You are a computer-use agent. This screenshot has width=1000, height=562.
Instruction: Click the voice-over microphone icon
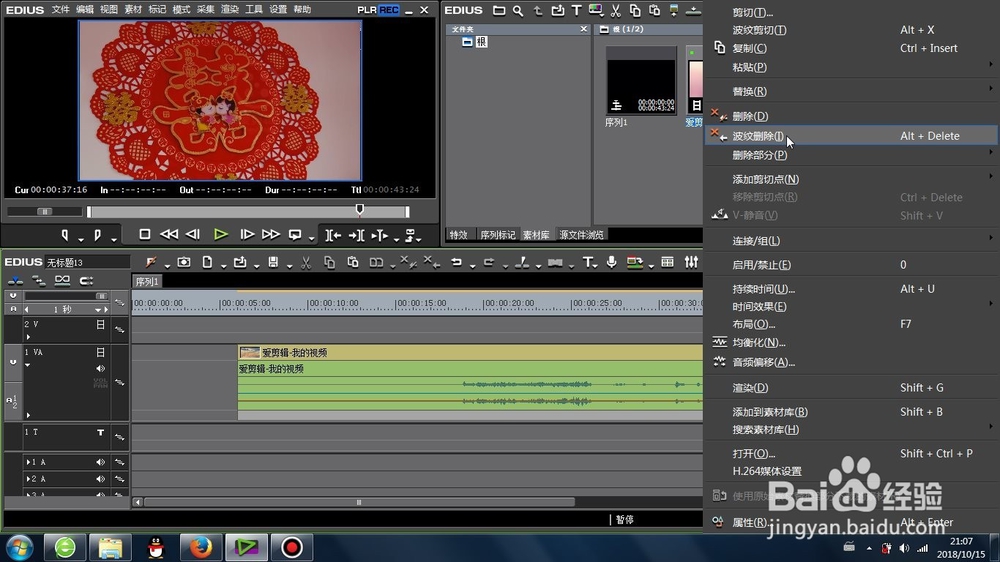[x=612, y=262]
